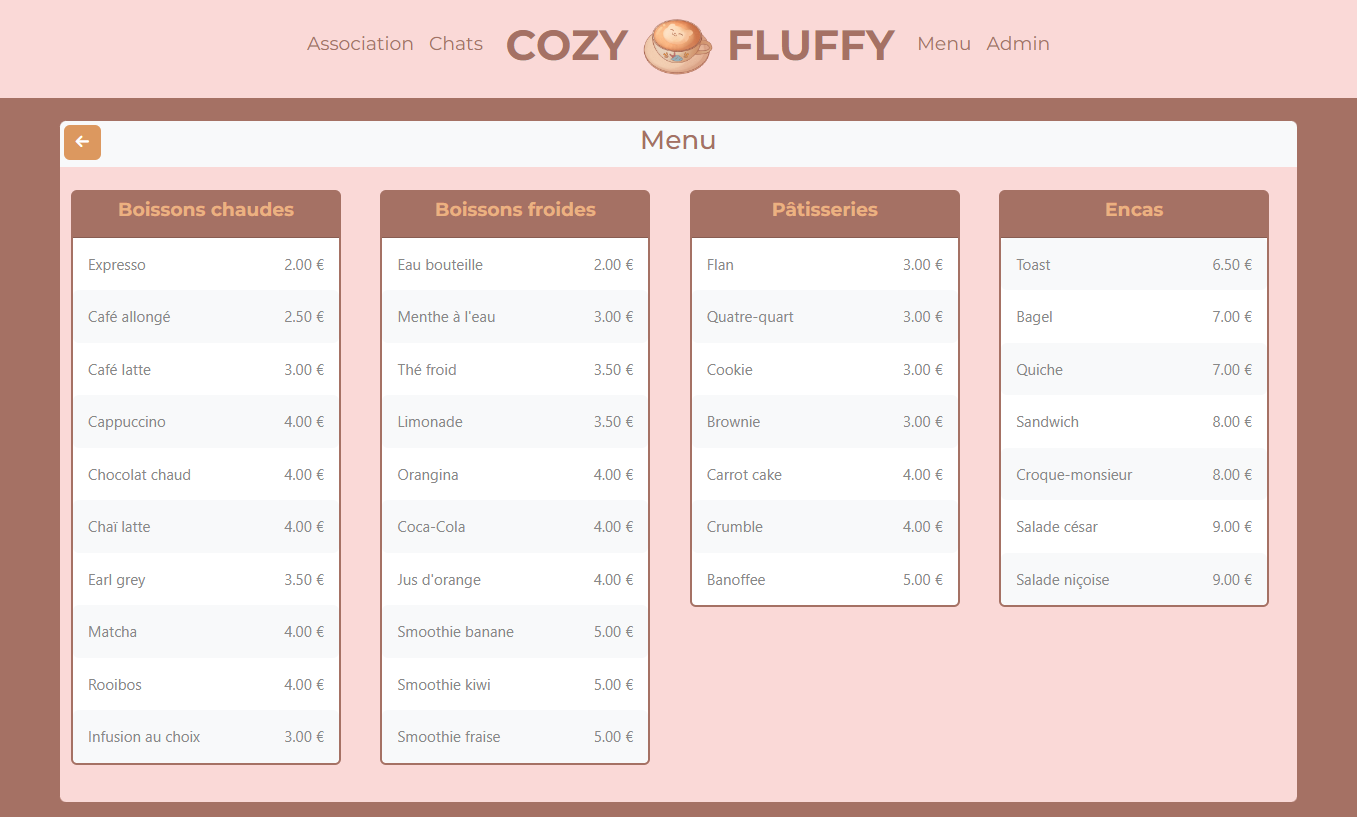Viewport: 1357px width, 817px height.
Task: Click the Banoffee item
Action: 825,580
